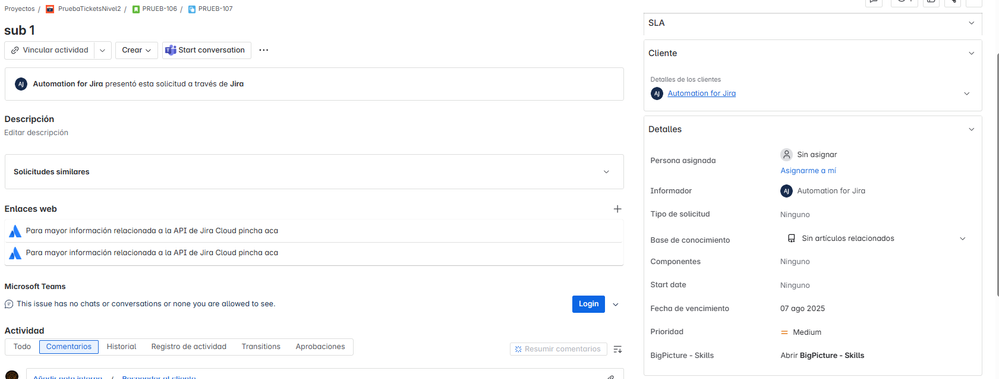Click the Asignarme a mí link
The width and height of the screenshot is (999, 379).
point(808,171)
